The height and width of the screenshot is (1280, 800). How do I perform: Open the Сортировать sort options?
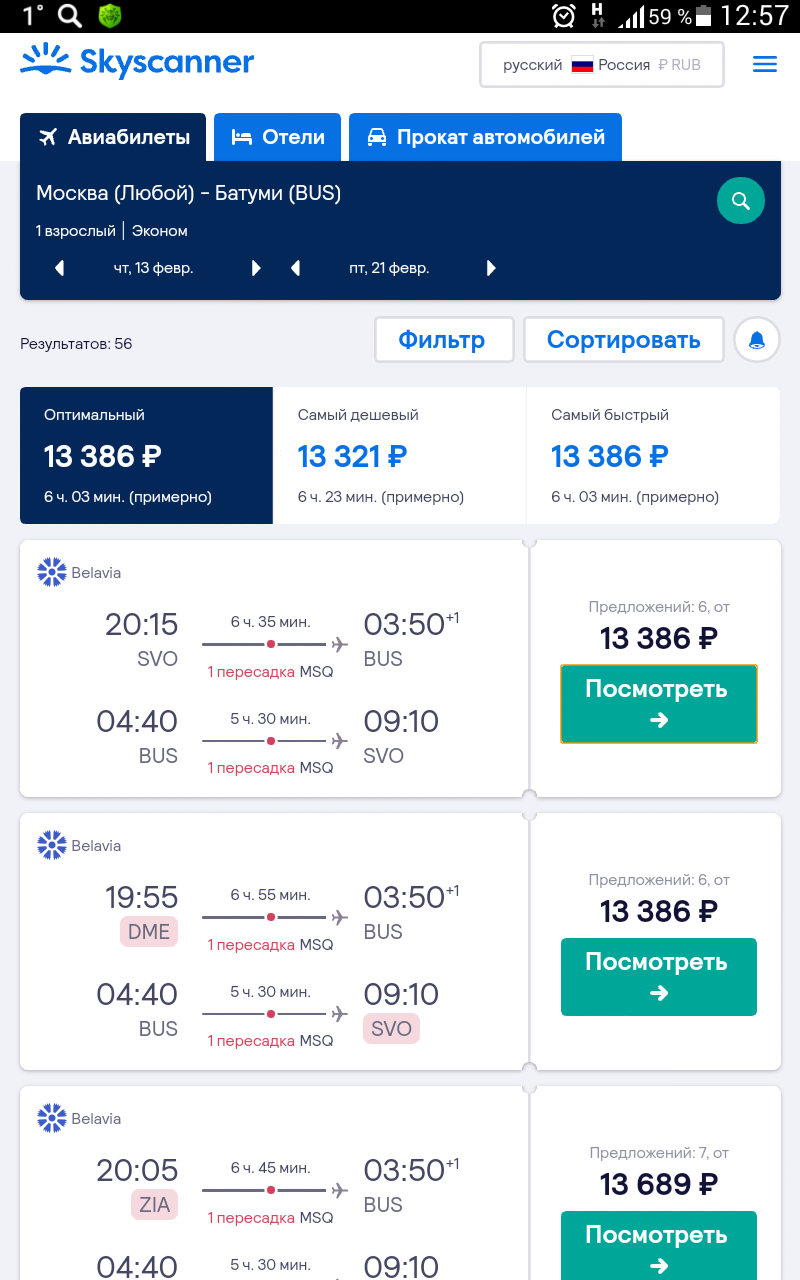point(624,340)
